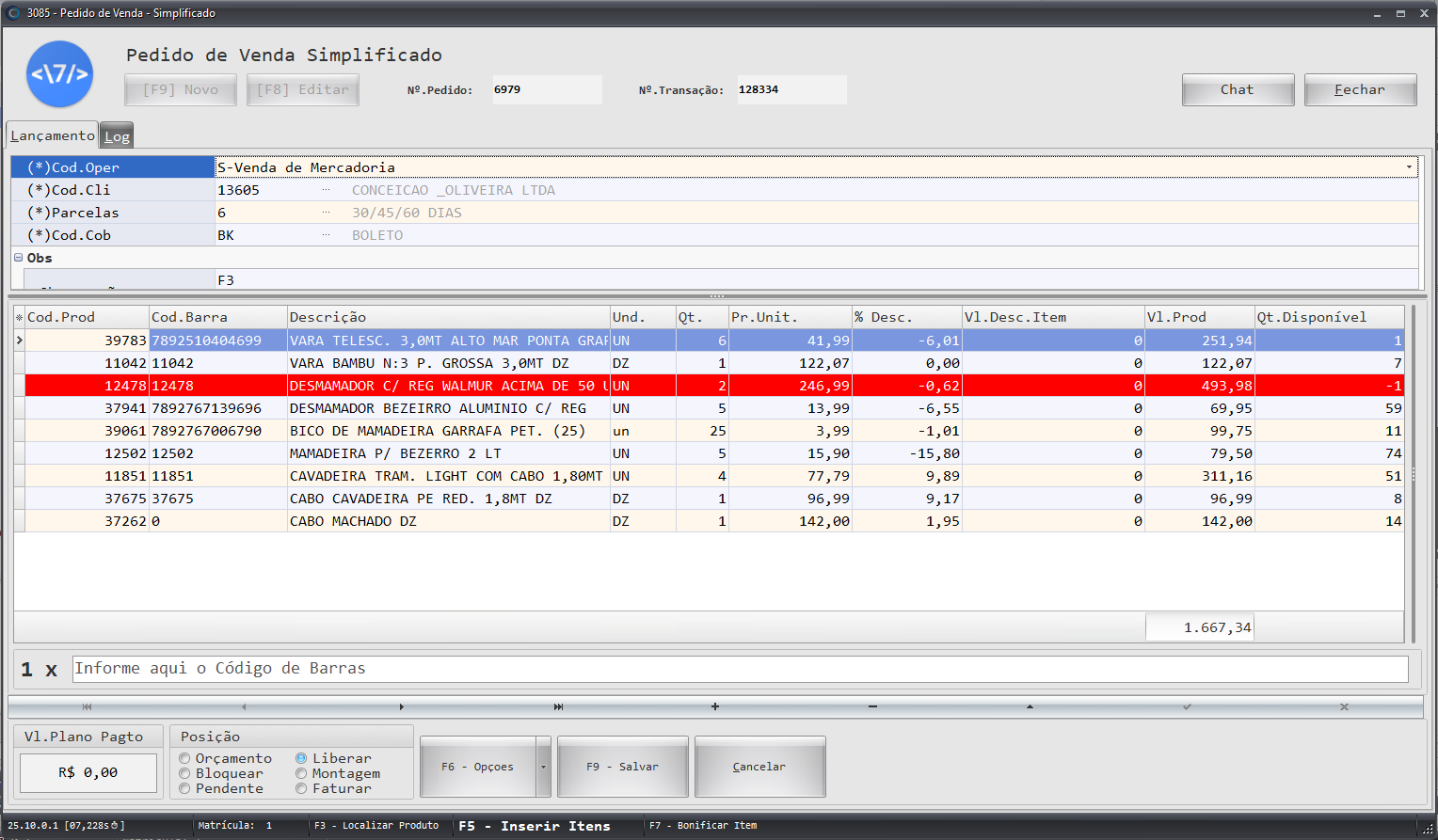Image resolution: width=1438 pixels, height=840 pixels.
Task: Open lookup ellipsis beside Cod.Cli 13605
Action: [327, 190]
